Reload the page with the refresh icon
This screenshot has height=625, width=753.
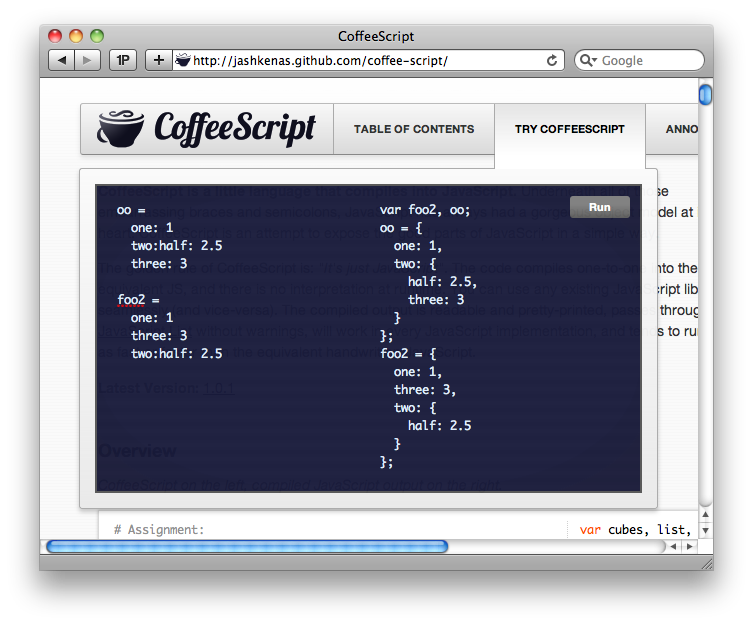[551, 60]
